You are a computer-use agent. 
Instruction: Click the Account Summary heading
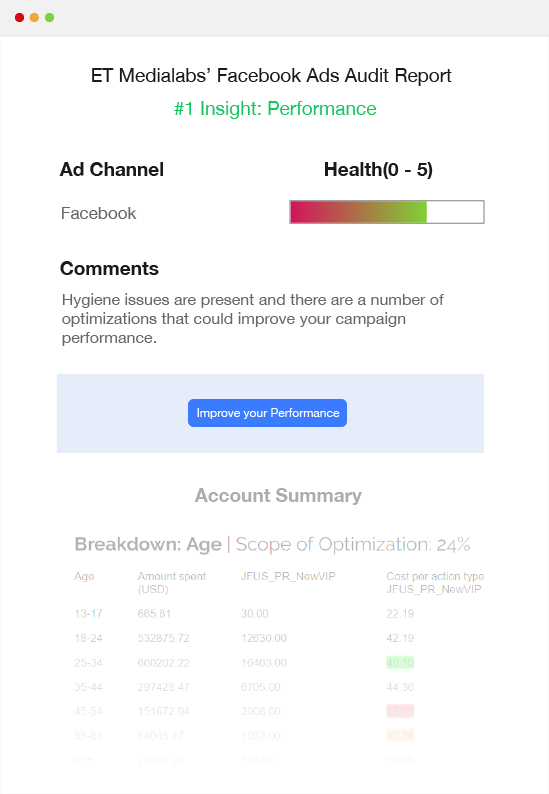[x=278, y=495]
